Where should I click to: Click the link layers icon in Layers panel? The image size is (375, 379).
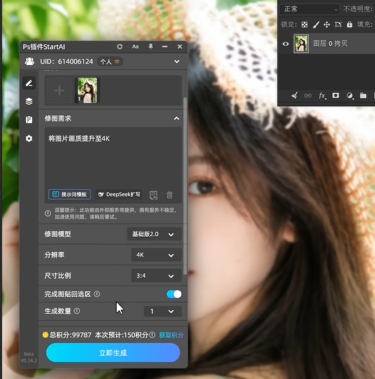tap(308, 96)
